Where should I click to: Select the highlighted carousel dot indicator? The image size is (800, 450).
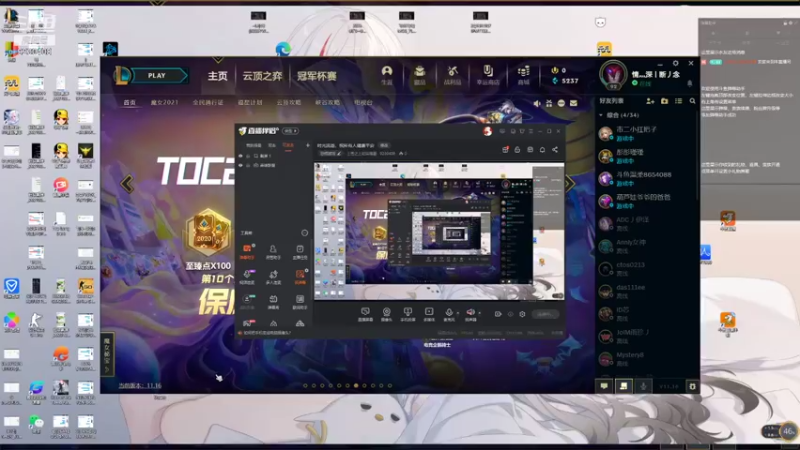pyautogui.click(x=356, y=386)
